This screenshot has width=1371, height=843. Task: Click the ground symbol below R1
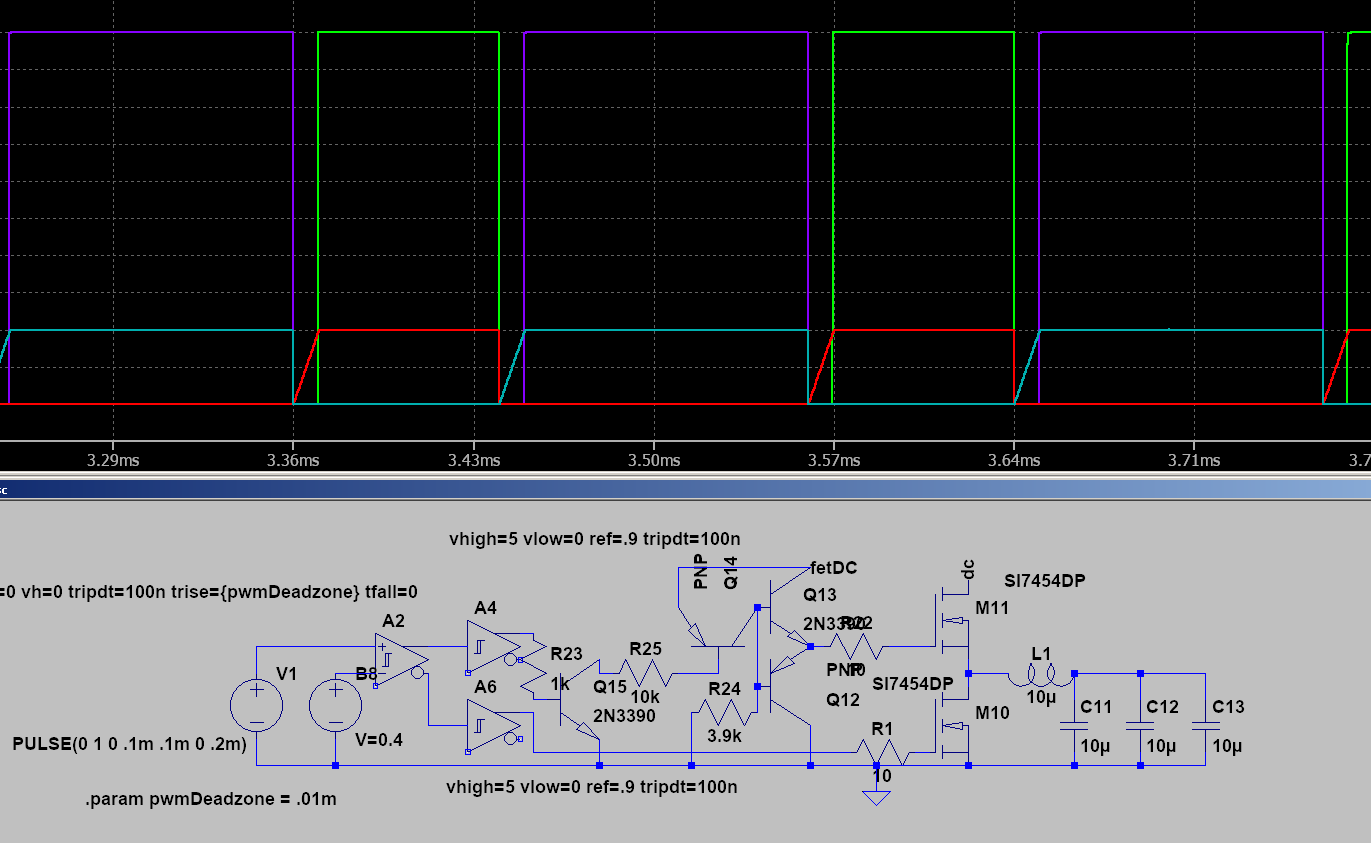876,796
